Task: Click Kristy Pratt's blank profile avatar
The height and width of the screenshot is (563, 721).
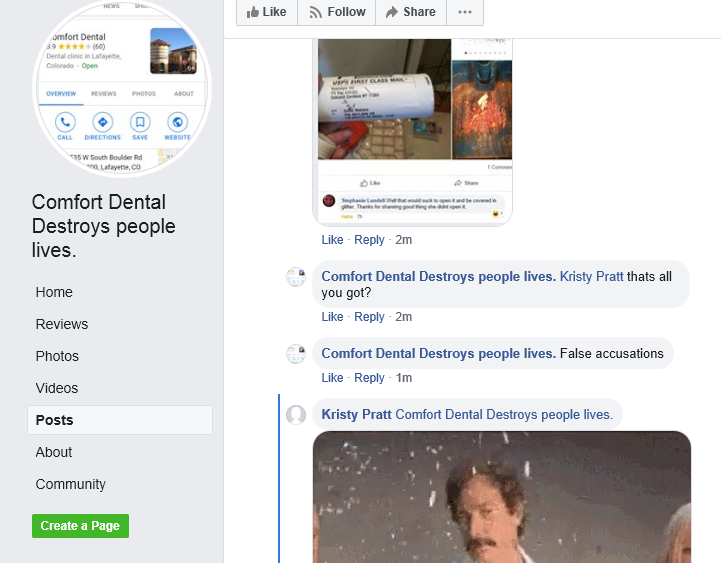Action: click(x=296, y=415)
